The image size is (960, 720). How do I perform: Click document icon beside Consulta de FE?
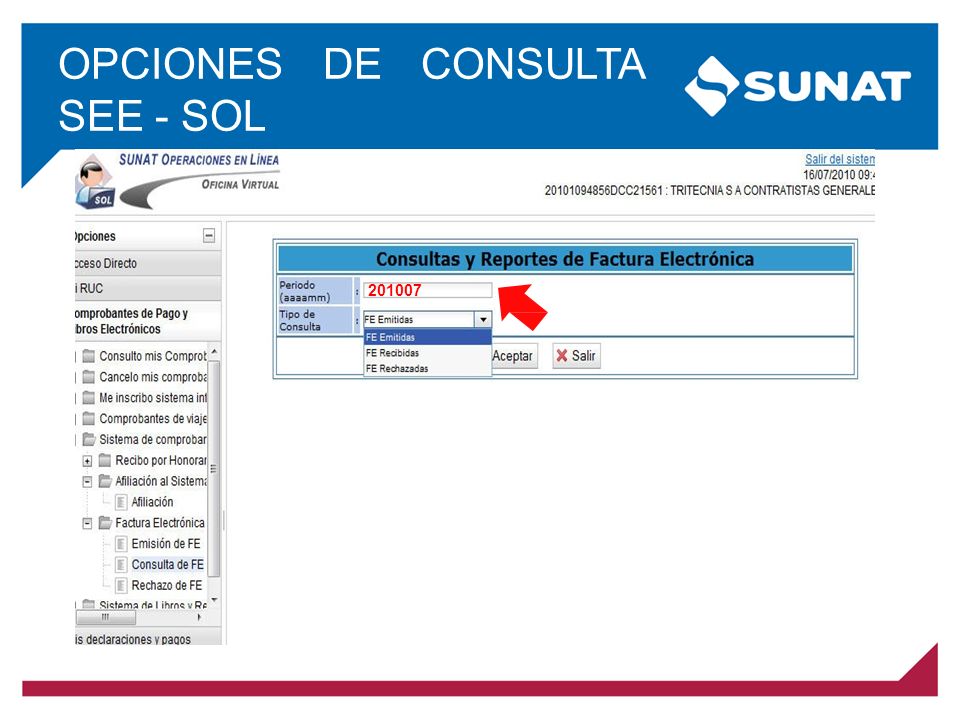[x=121, y=564]
